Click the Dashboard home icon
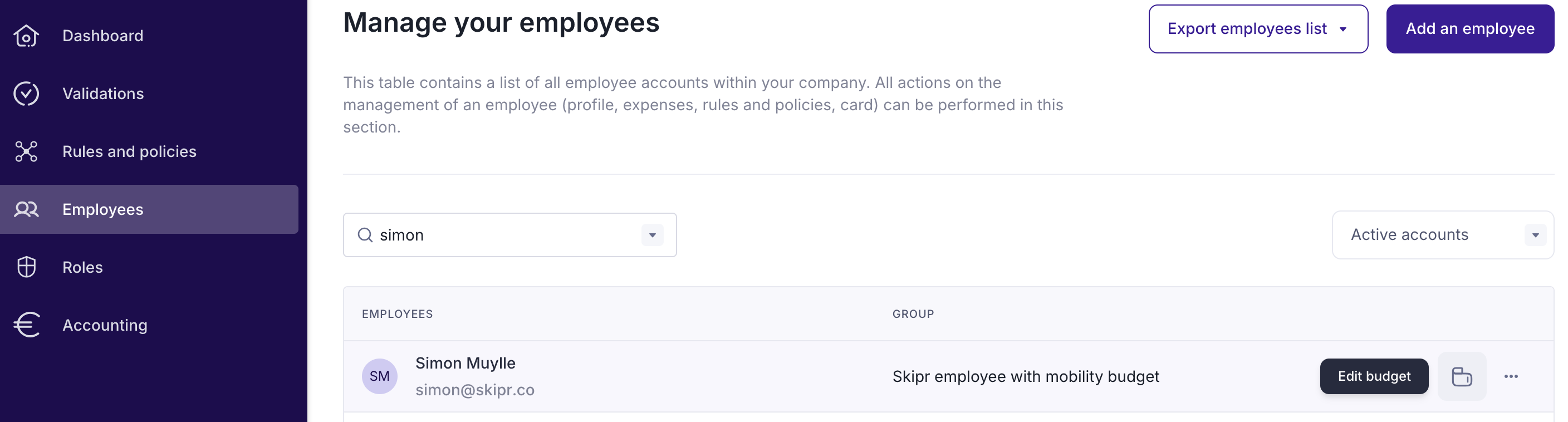The width and height of the screenshot is (1568, 422). (26, 36)
